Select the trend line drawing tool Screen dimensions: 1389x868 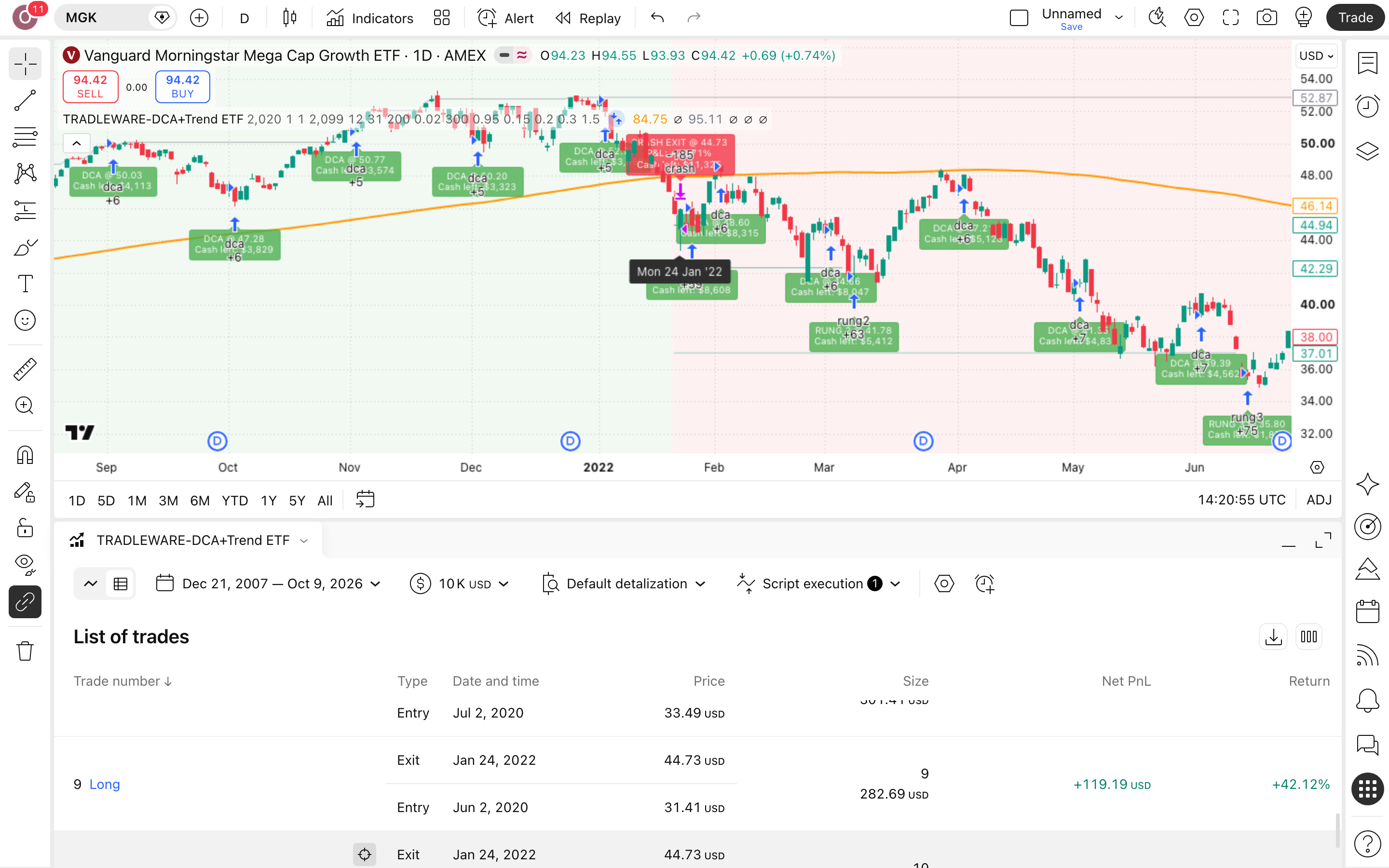pos(25,101)
